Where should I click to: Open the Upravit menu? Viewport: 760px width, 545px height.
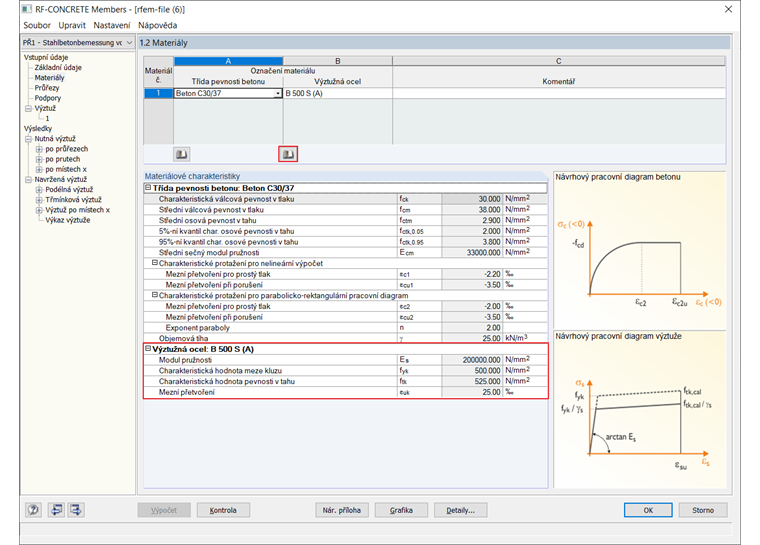coord(72,25)
